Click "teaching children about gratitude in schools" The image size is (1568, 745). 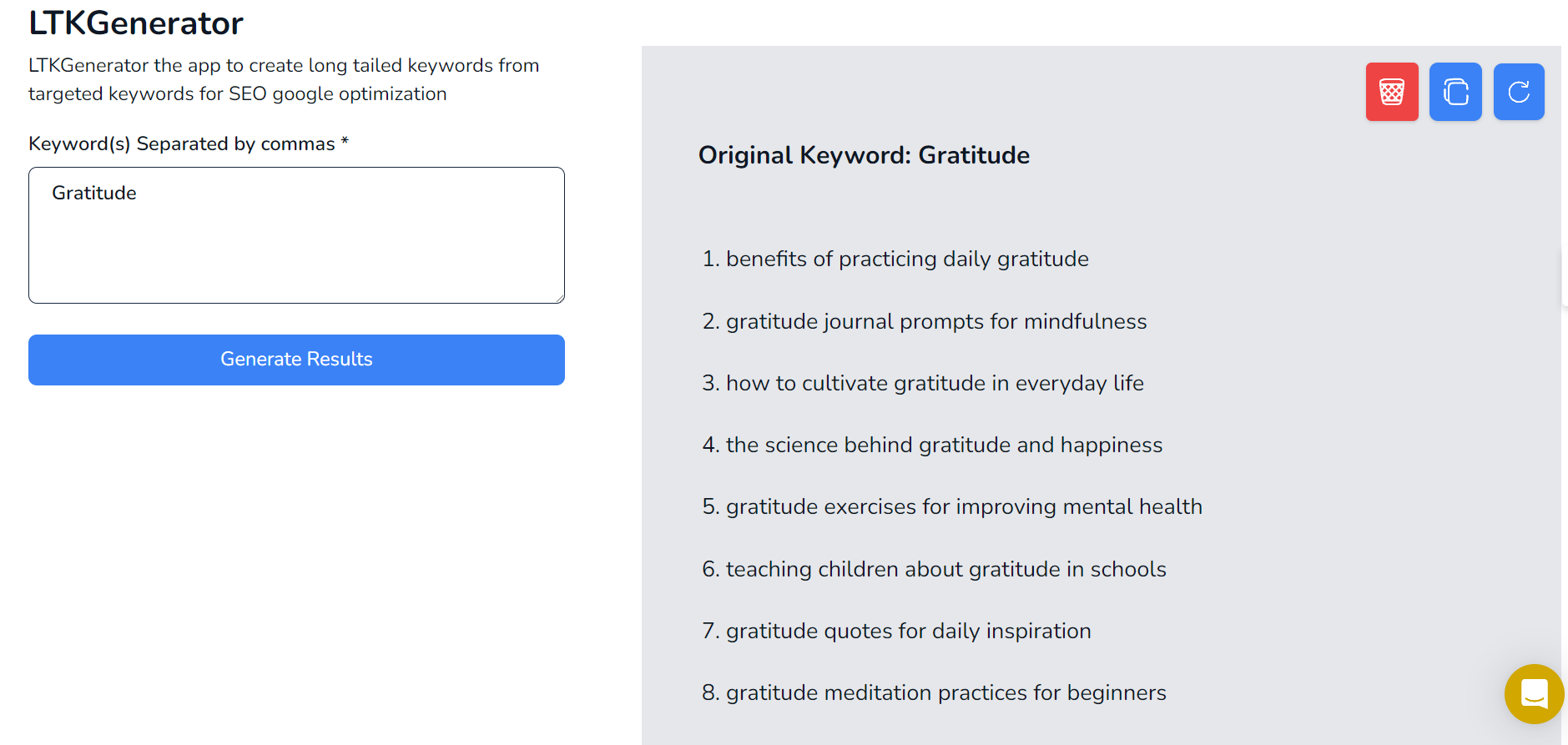pyautogui.click(x=945, y=570)
